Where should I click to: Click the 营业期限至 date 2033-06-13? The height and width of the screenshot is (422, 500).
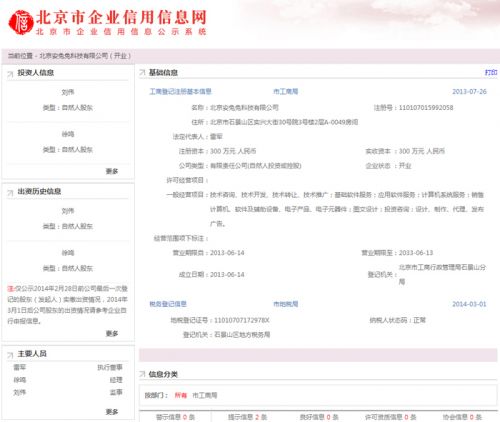pos(416,253)
